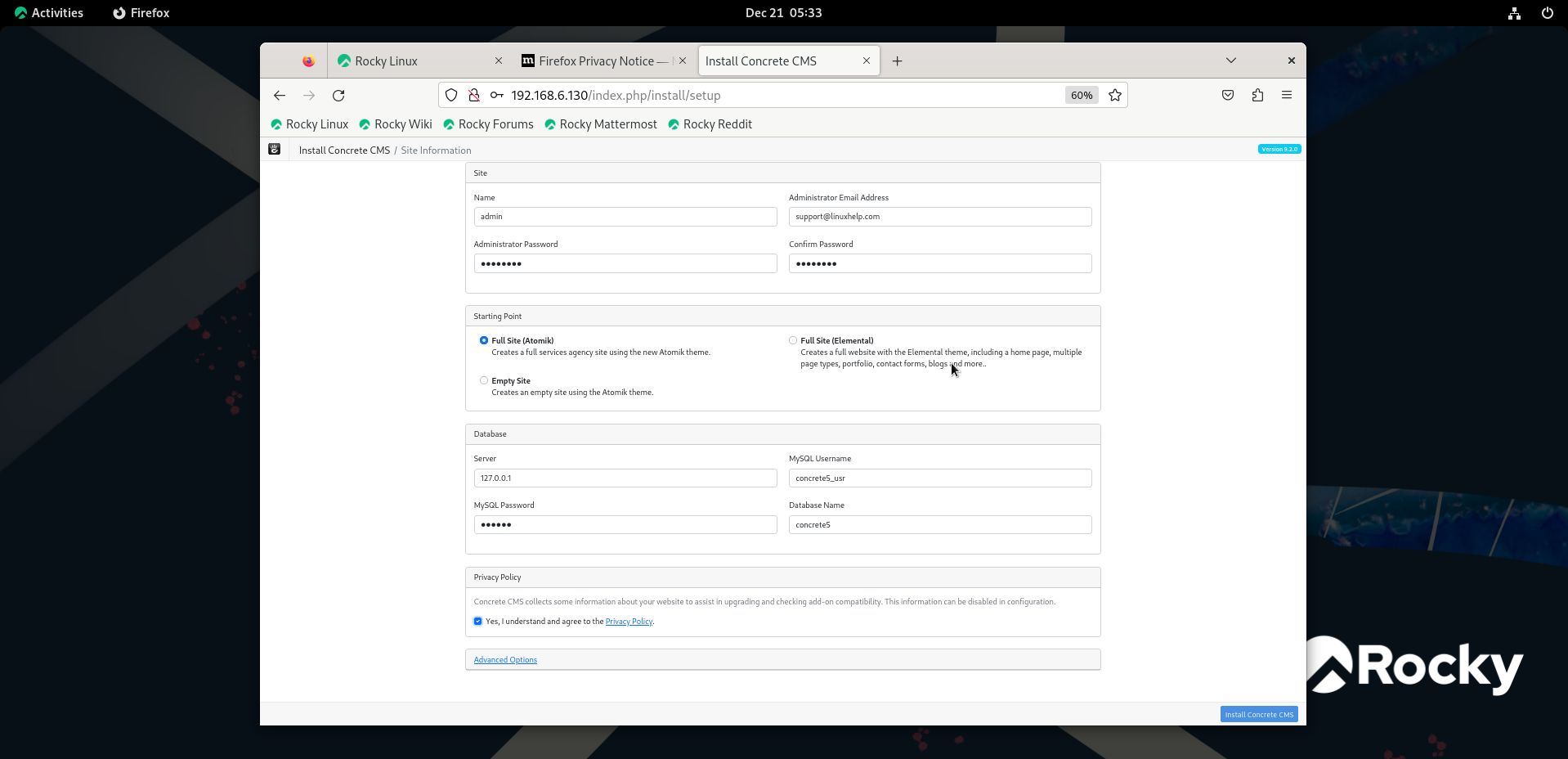Click the clock showing Dec 21 05:33
The height and width of the screenshot is (759, 1568).
783,13
